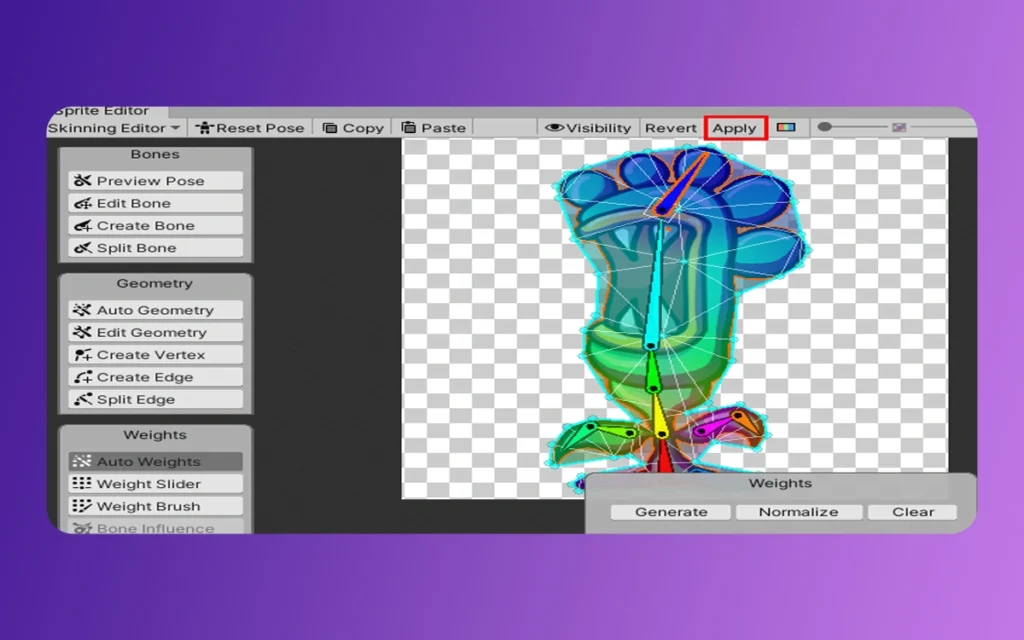Enable Preview Pose mode

(153, 180)
